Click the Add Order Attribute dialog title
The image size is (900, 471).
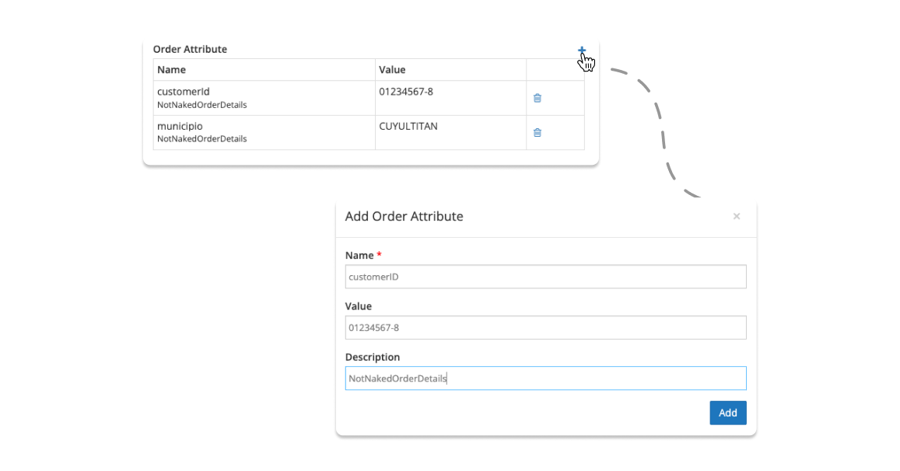tap(404, 216)
